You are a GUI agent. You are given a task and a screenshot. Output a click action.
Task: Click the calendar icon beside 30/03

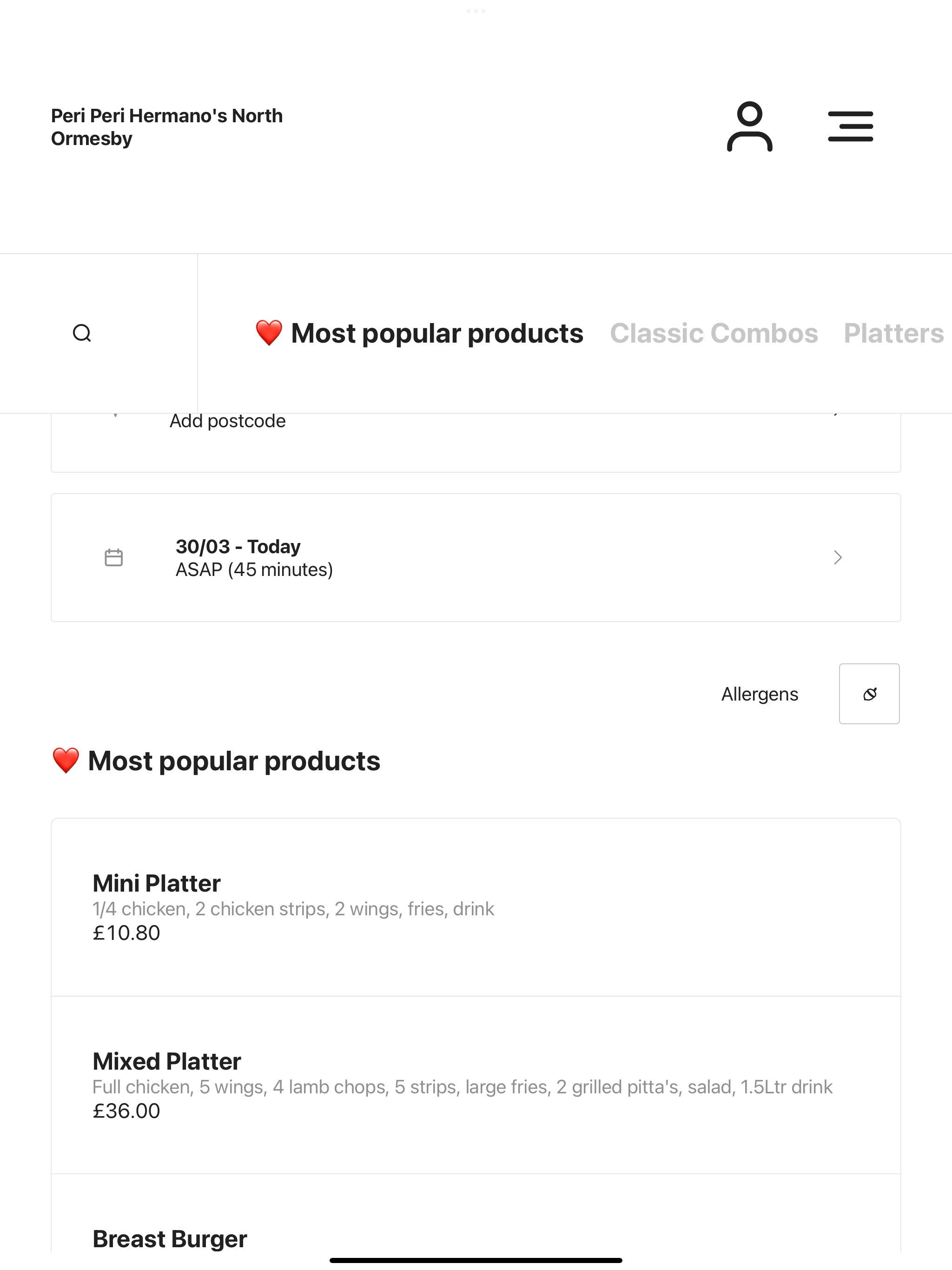point(114,557)
